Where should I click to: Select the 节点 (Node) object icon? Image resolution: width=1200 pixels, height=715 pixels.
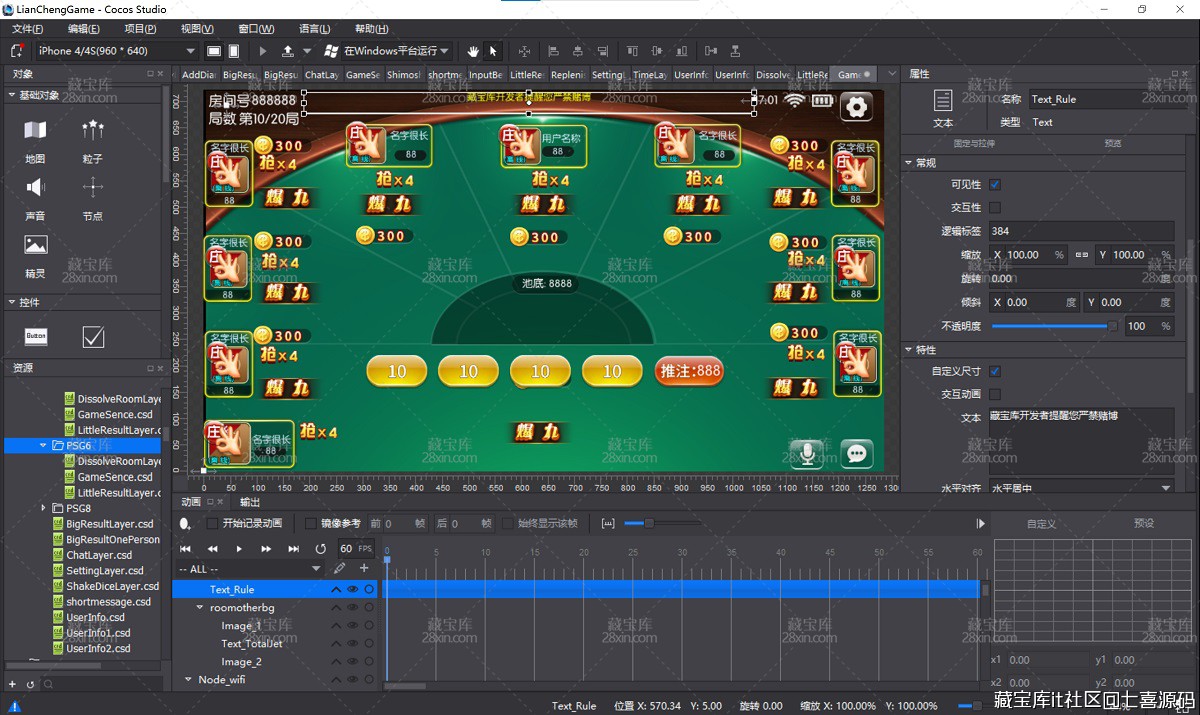[93, 188]
